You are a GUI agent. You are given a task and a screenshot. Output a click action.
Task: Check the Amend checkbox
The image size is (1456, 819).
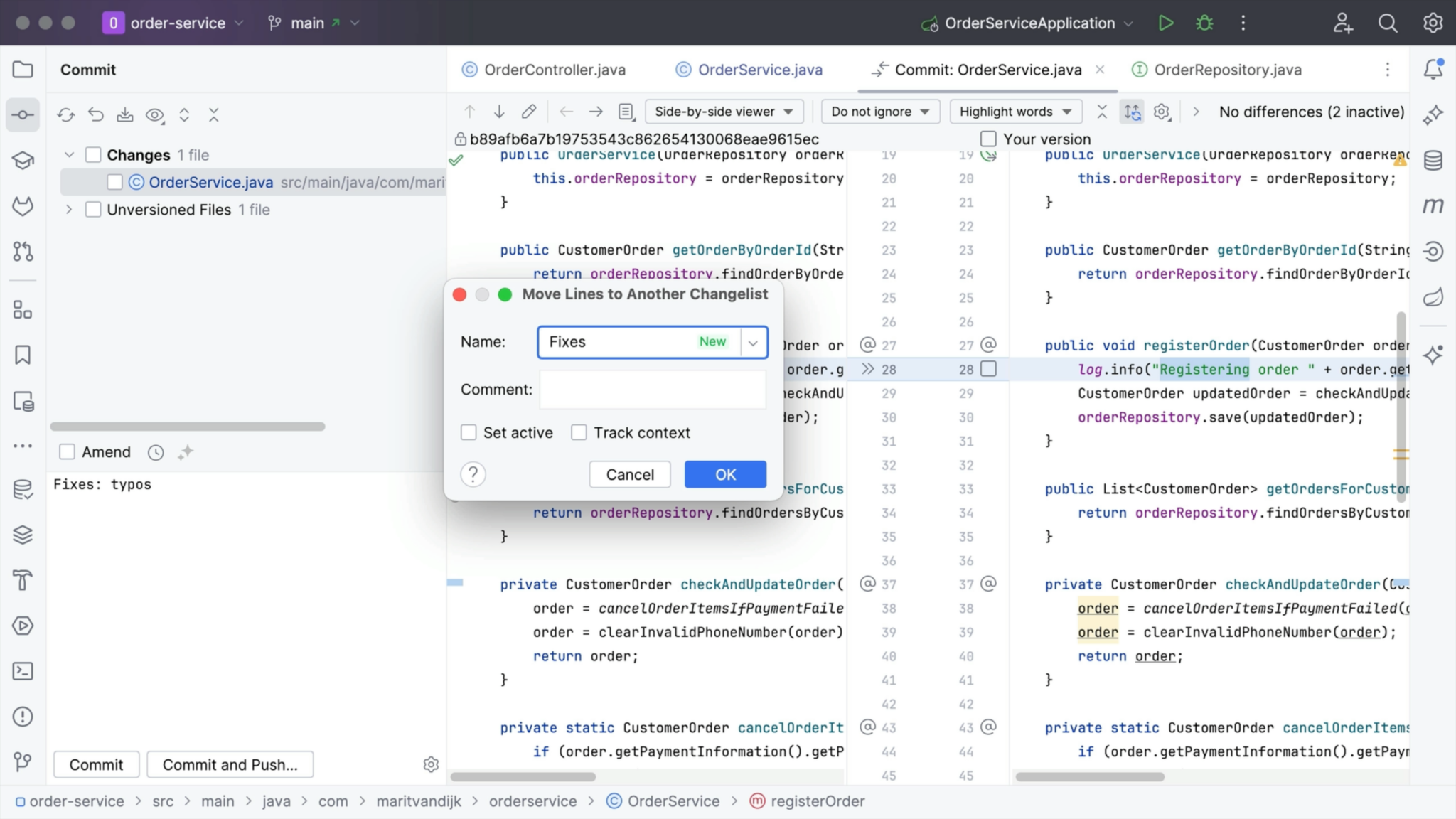[x=67, y=451]
